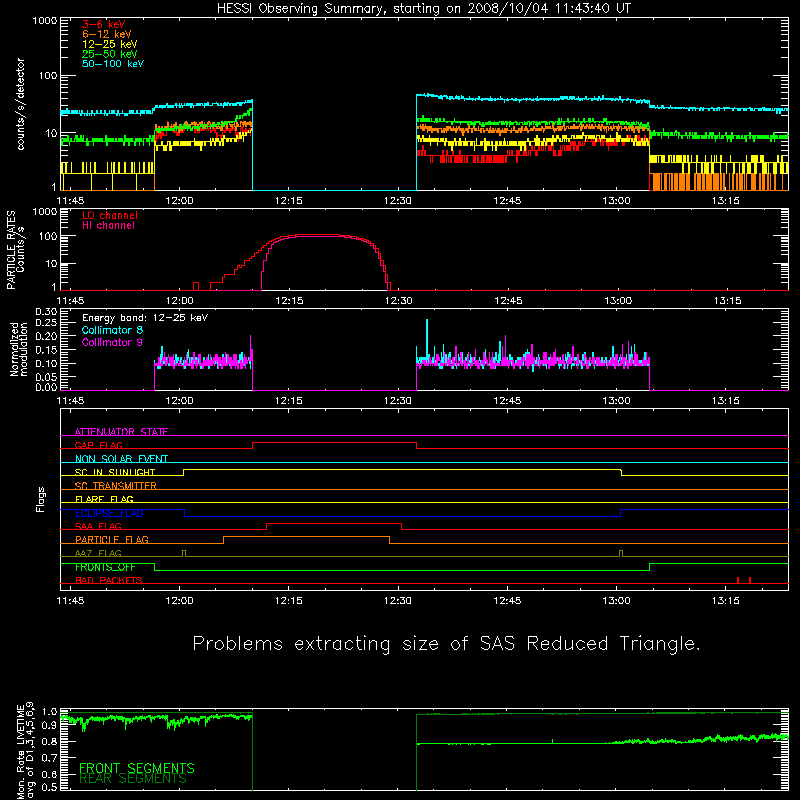Select the GAP_FLAG label
The height and width of the screenshot is (800, 800).
tap(98, 445)
